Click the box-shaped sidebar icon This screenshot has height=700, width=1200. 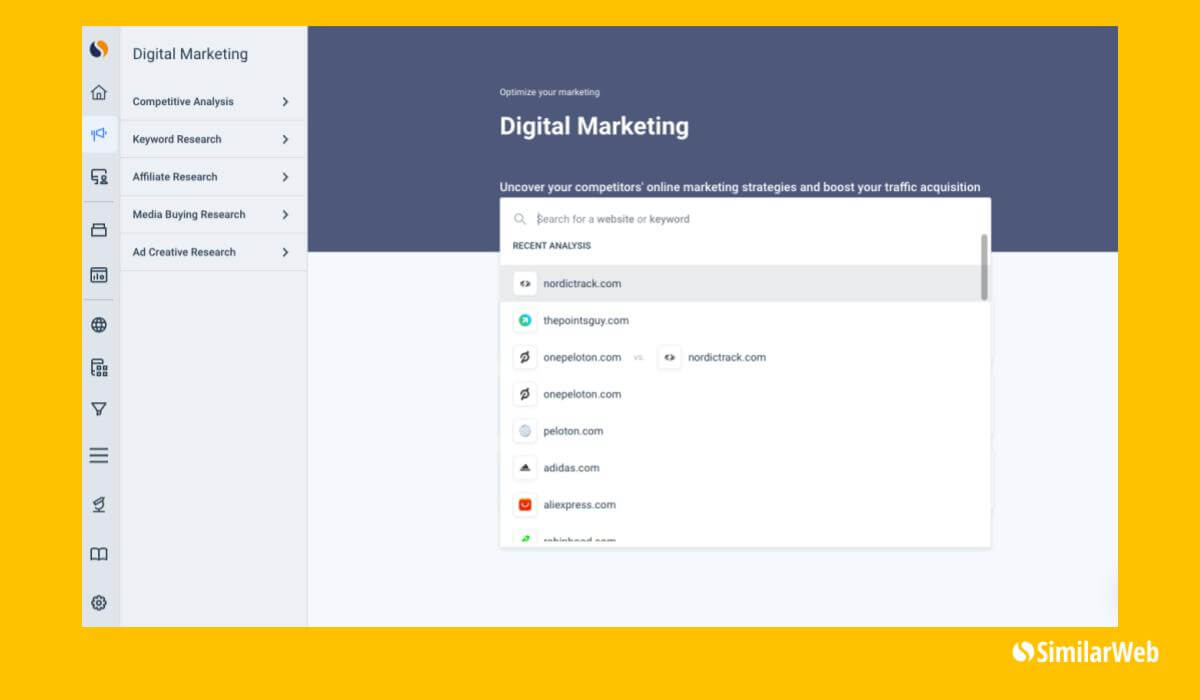pos(98,230)
